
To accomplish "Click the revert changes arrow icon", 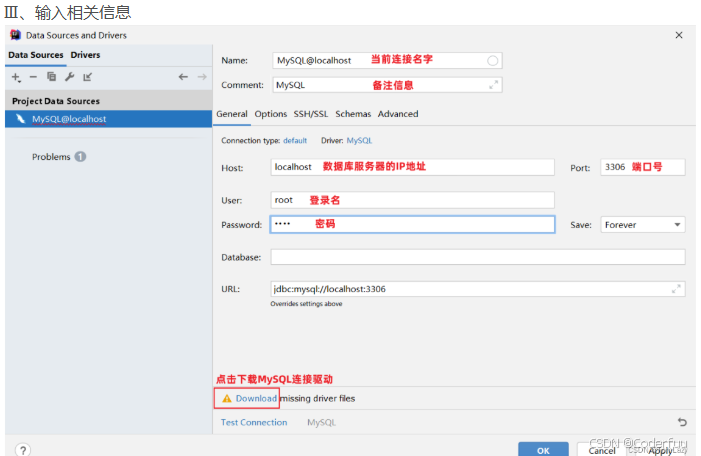I will click(x=682, y=422).
